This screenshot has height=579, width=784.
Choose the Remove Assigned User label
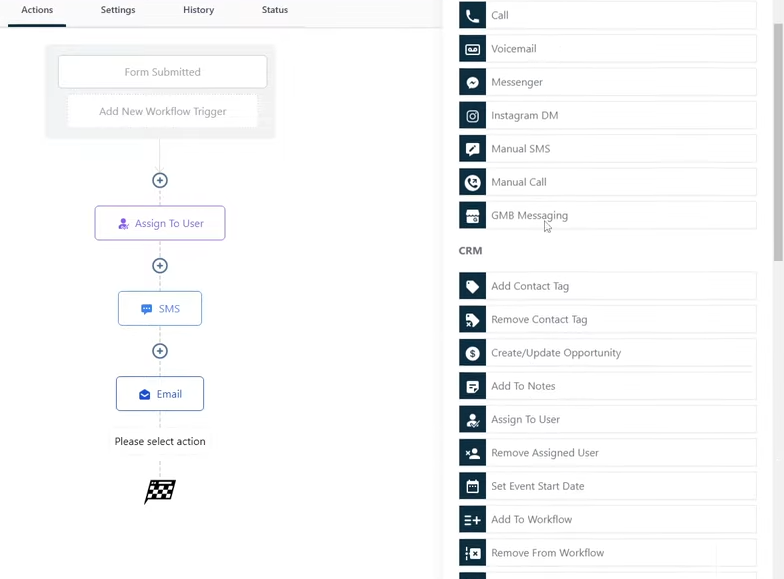[x=544, y=453]
